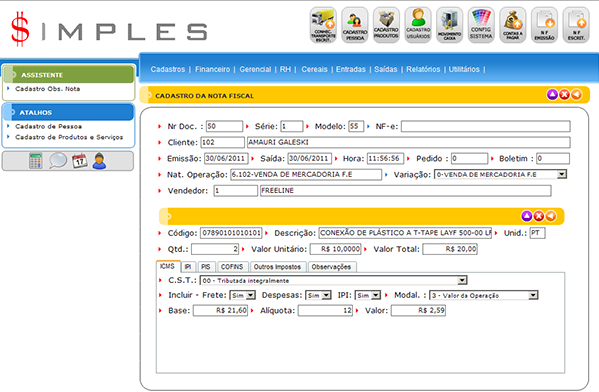Click the NF Emissão document icon
The height and width of the screenshot is (392, 599).
[544, 25]
